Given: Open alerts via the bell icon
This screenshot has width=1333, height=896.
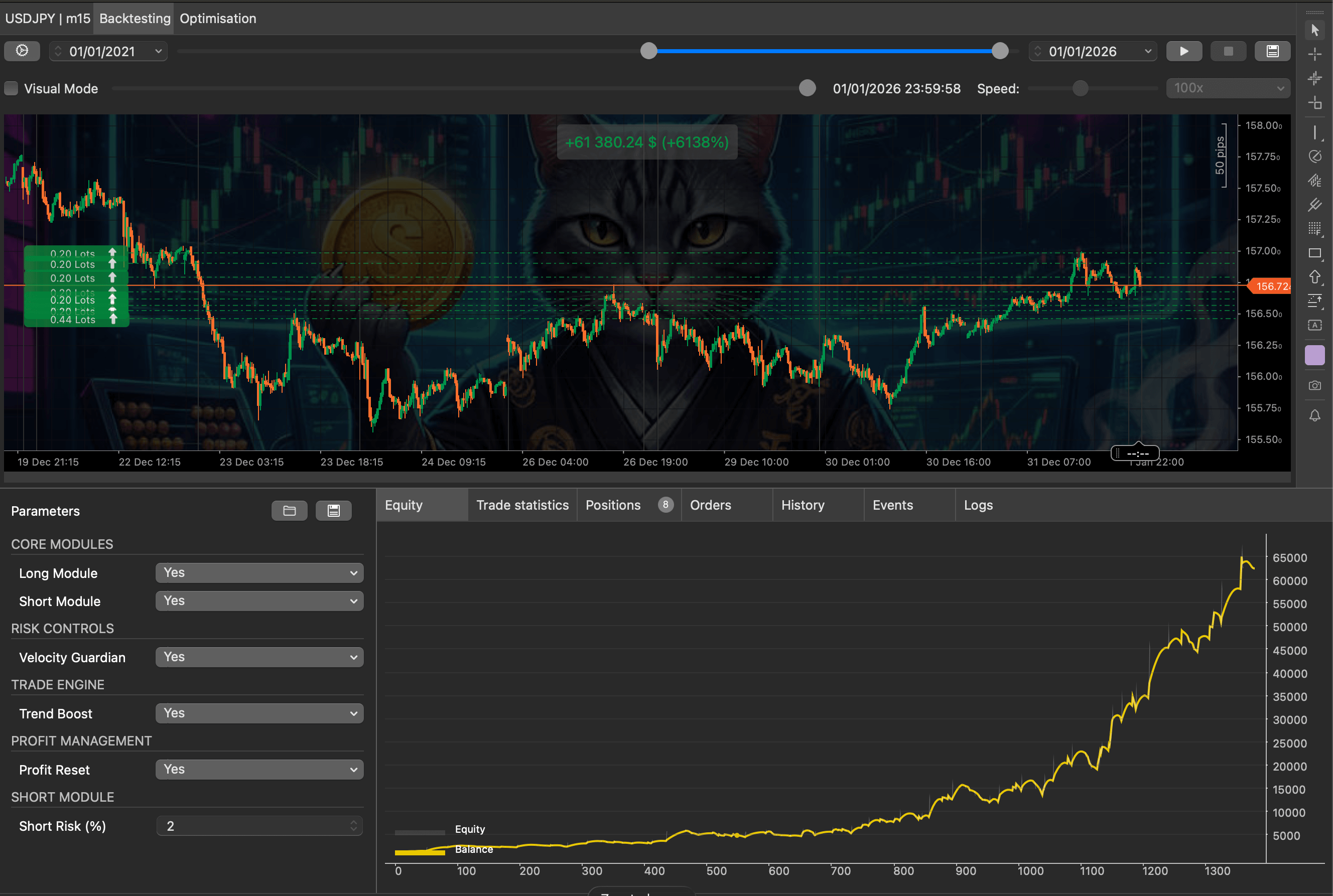Looking at the screenshot, I should click(1315, 415).
